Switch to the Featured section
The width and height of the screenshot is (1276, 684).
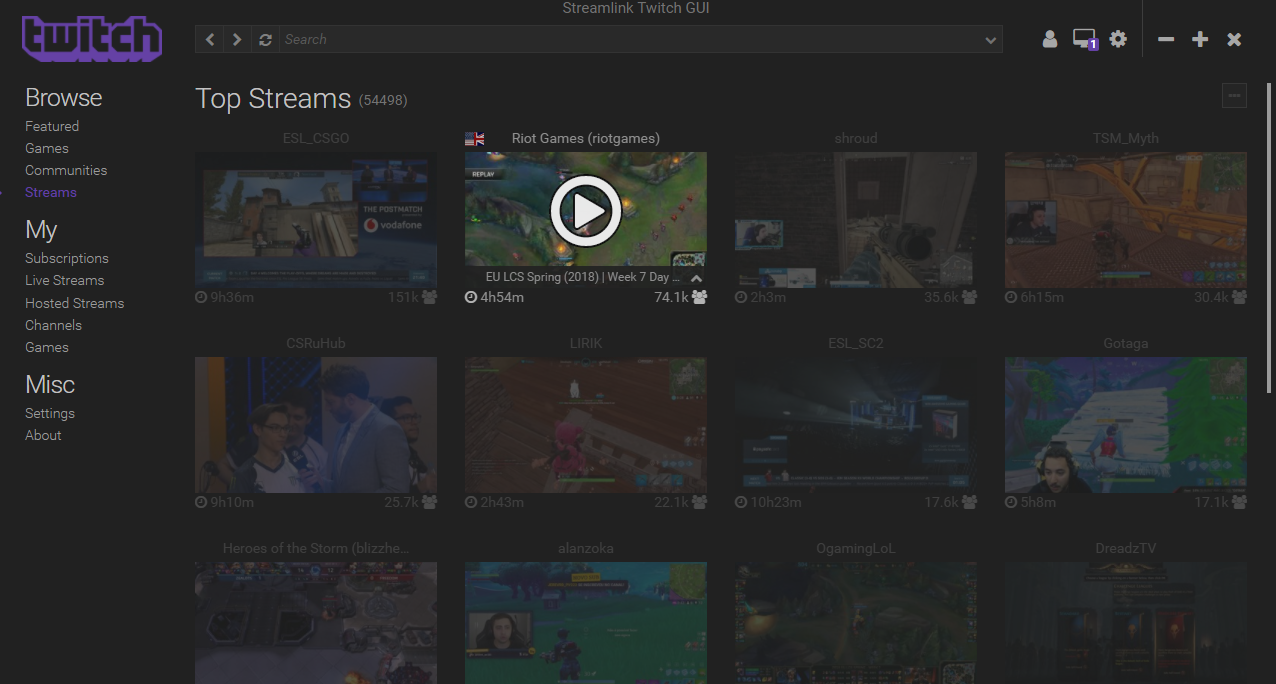click(x=52, y=126)
